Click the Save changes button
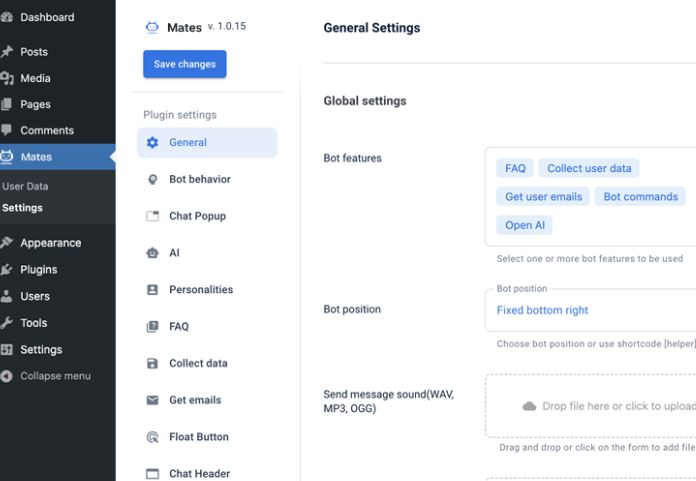This screenshot has width=696, height=481. (x=185, y=64)
